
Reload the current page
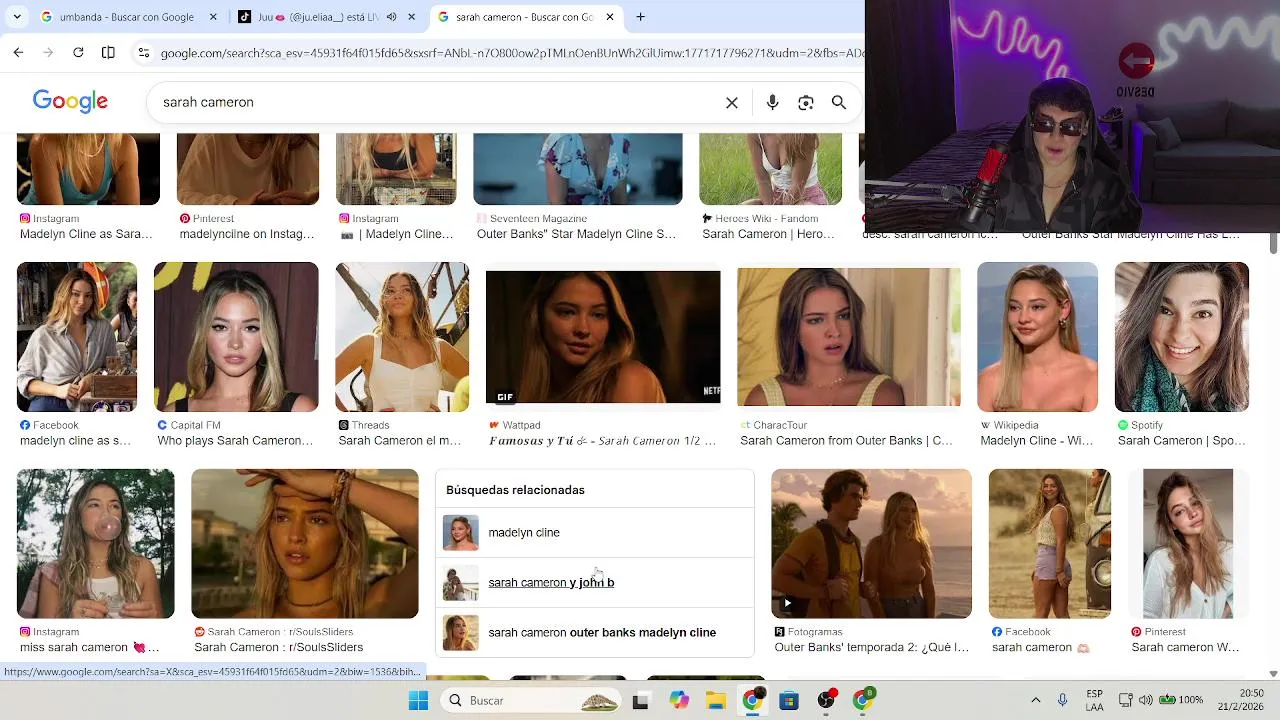(x=78, y=52)
